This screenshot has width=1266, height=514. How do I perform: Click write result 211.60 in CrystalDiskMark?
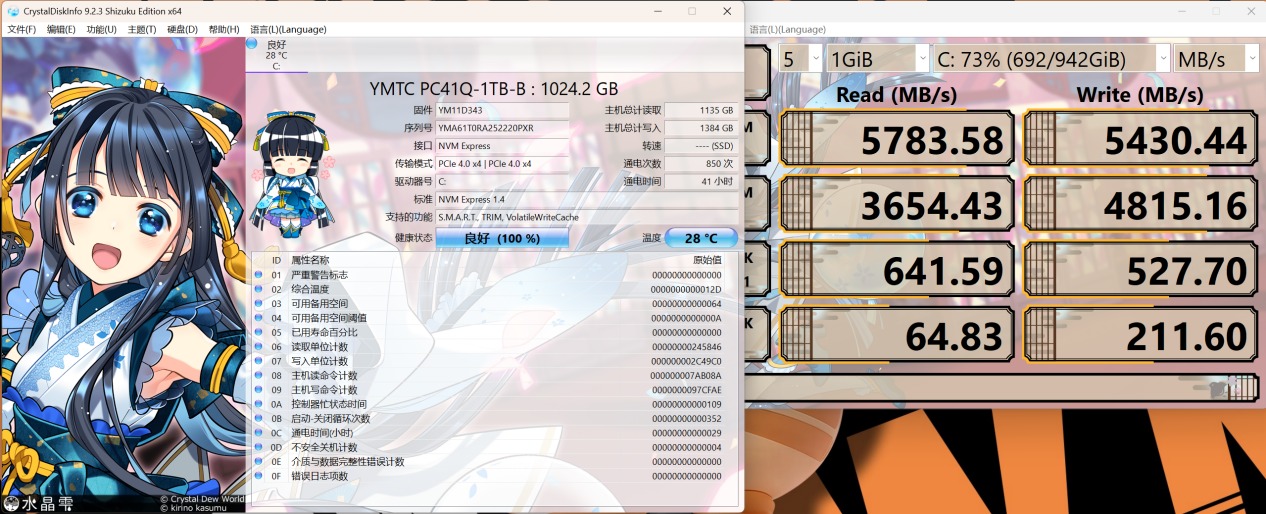point(1141,336)
